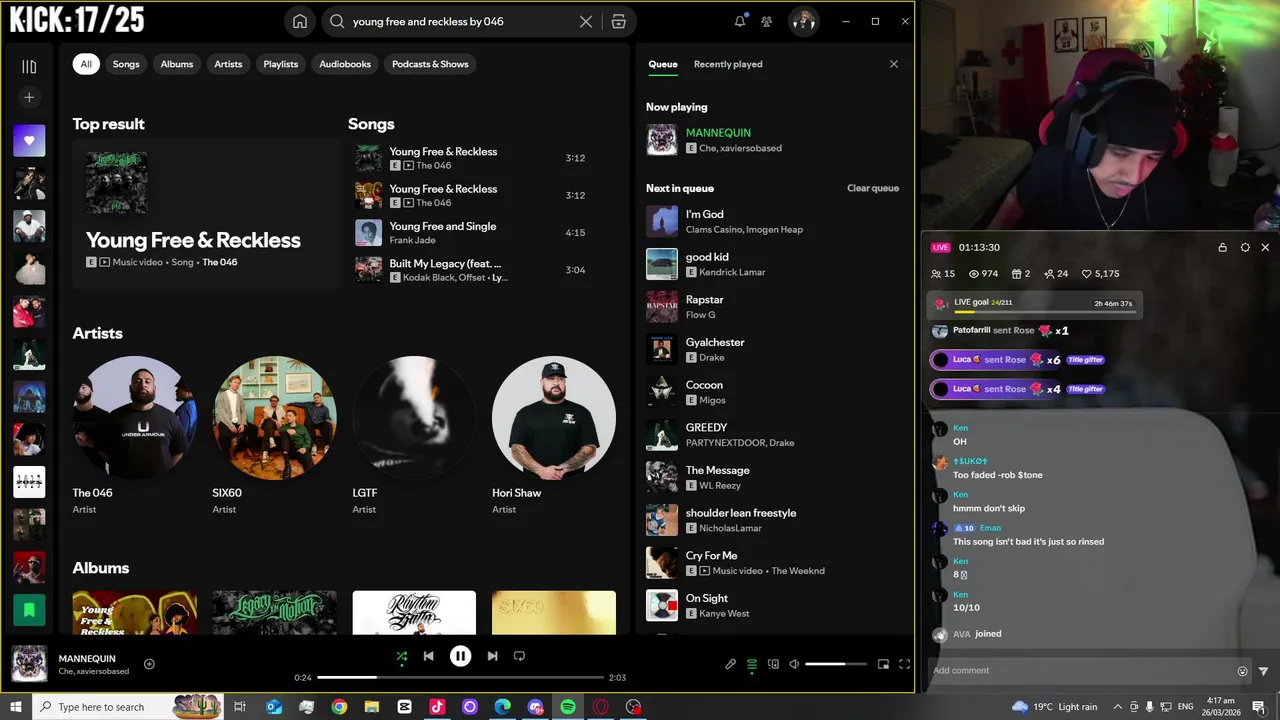Skip to next track

click(x=492, y=656)
